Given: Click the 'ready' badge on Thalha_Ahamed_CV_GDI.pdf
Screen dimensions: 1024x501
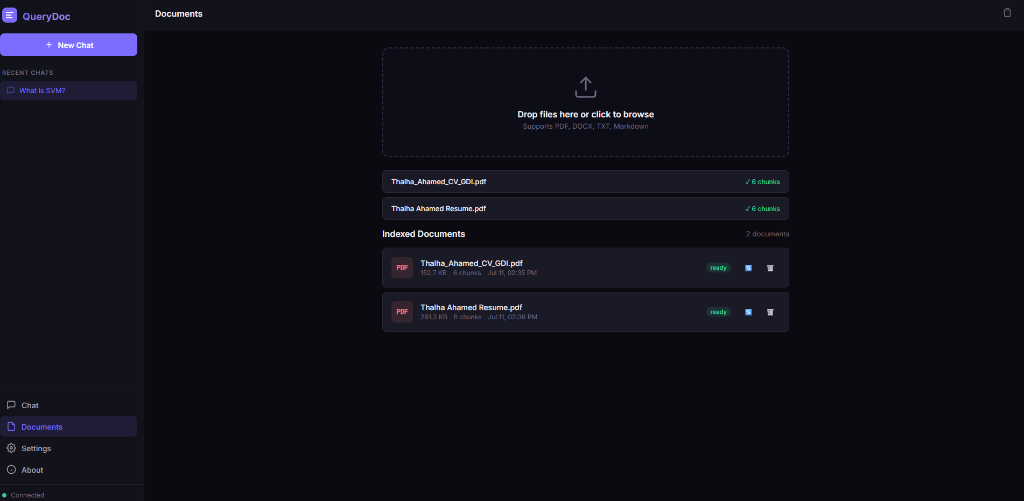Looking at the screenshot, I should click(718, 268).
